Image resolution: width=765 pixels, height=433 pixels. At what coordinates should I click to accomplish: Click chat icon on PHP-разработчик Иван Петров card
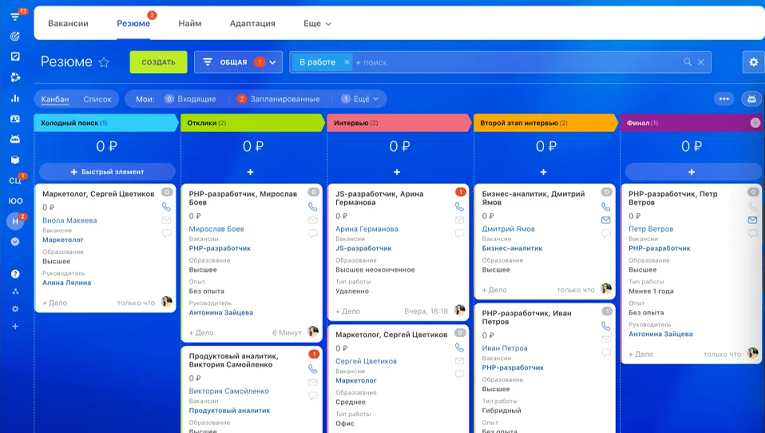click(x=605, y=353)
